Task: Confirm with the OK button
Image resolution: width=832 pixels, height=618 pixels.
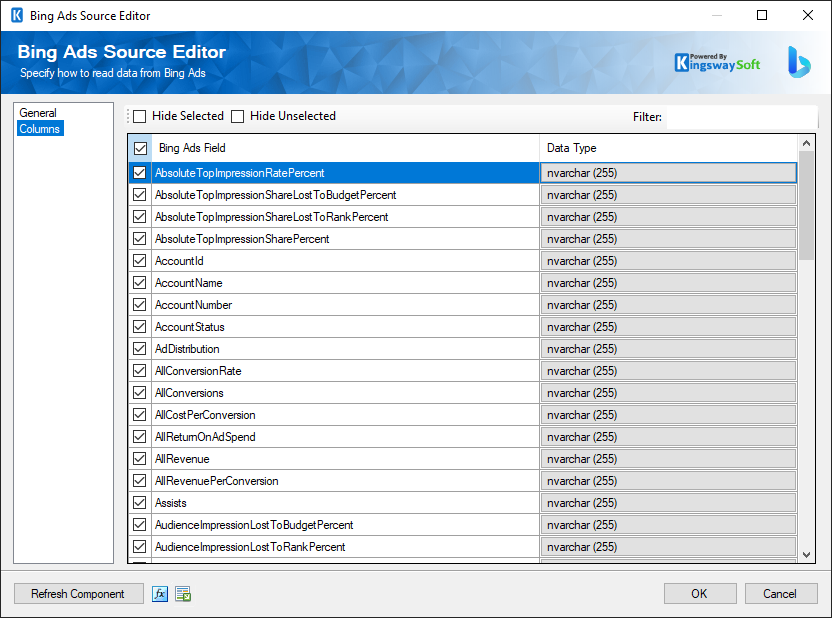Action: 699,594
